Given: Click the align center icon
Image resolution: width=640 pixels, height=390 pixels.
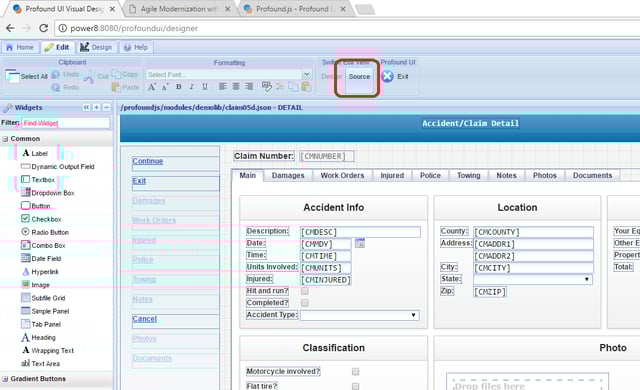Looking at the screenshot, I should (x=236, y=86).
